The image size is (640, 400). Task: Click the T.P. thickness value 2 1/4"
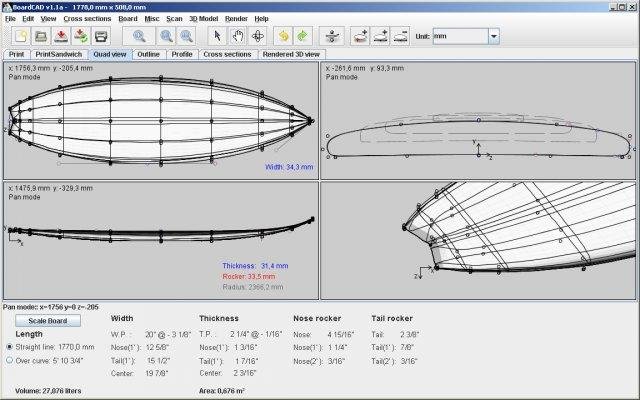coord(256,334)
